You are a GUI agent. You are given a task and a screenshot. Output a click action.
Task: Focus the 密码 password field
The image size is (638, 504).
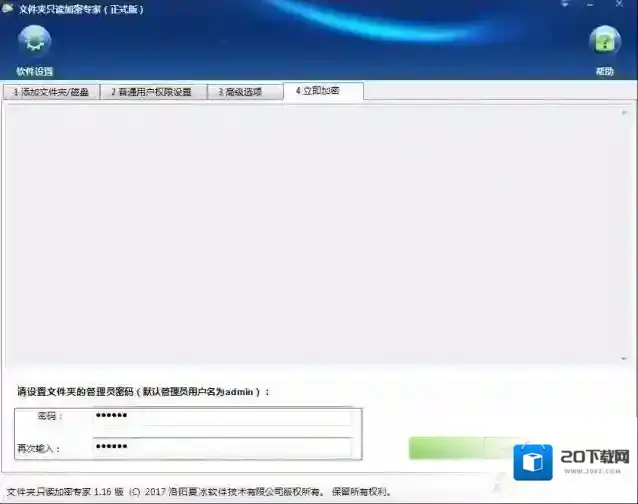point(221,416)
